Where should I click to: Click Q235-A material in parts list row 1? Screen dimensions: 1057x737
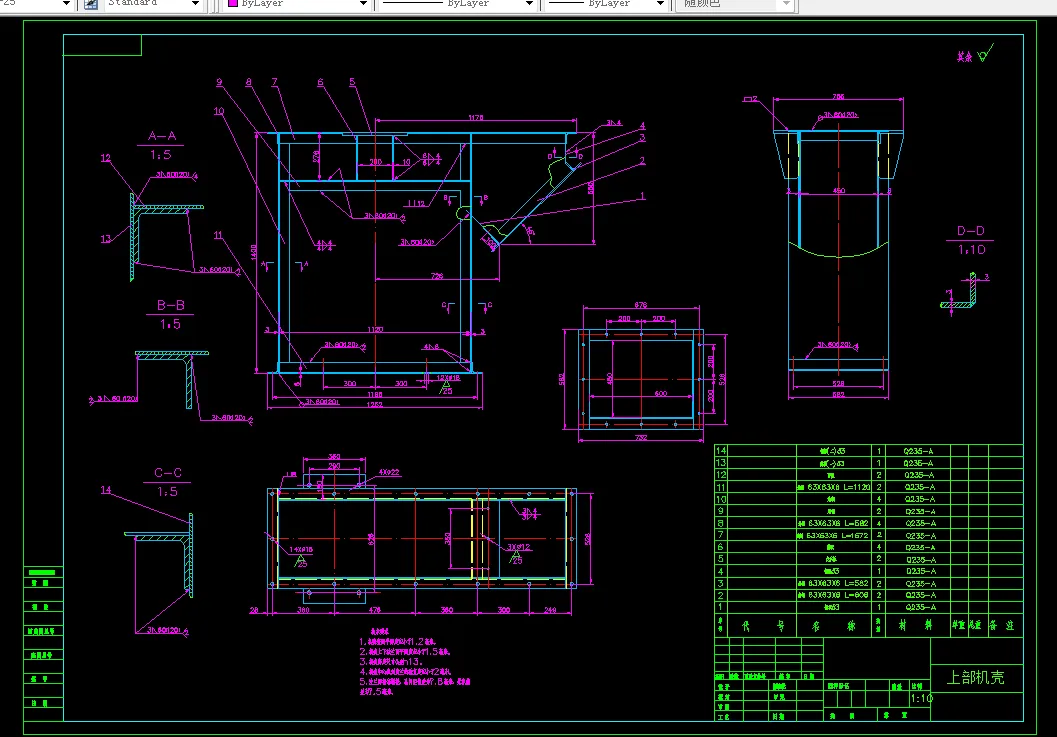(x=921, y=608)
